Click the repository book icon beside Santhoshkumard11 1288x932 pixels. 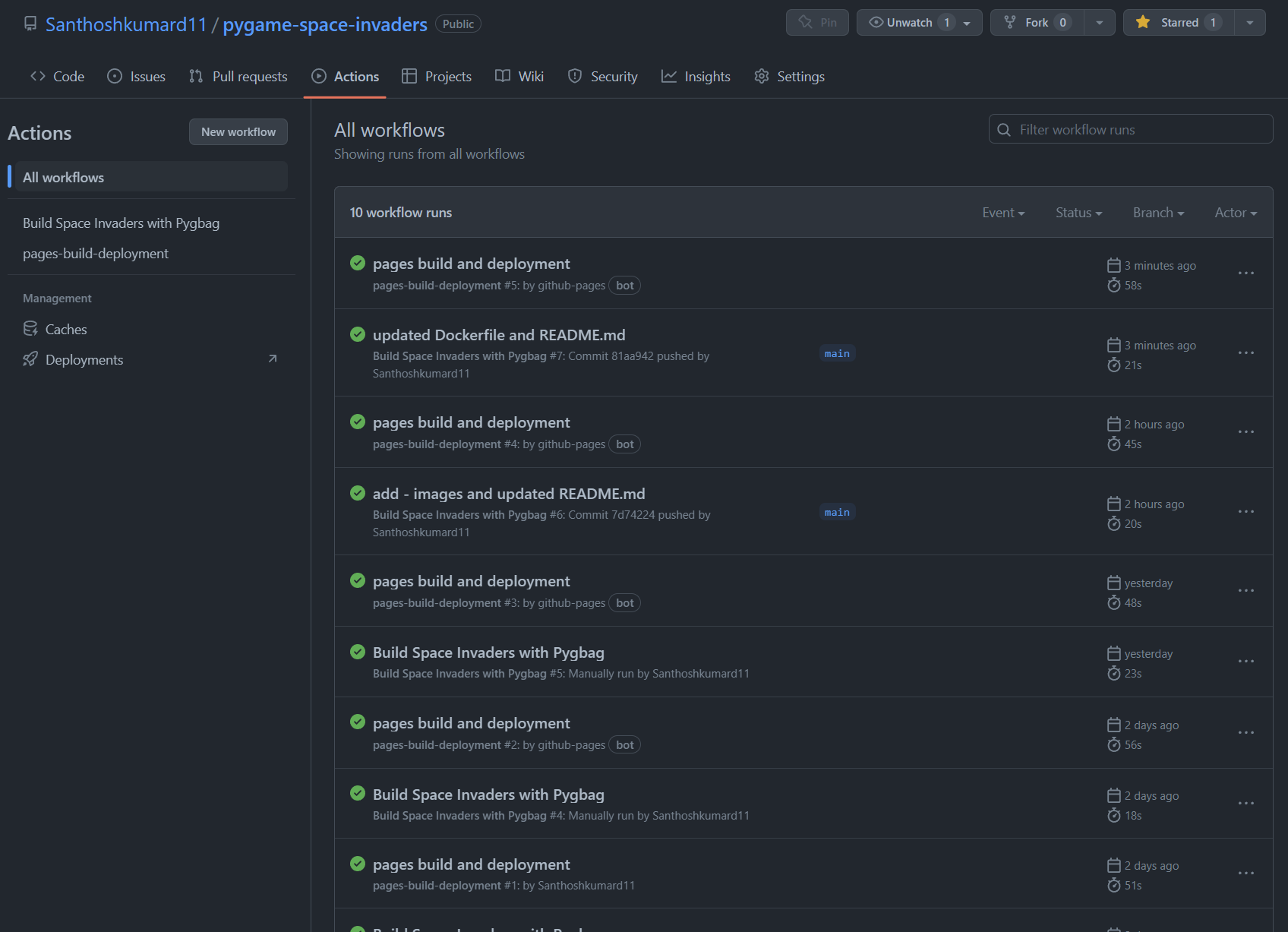[30, 24]
